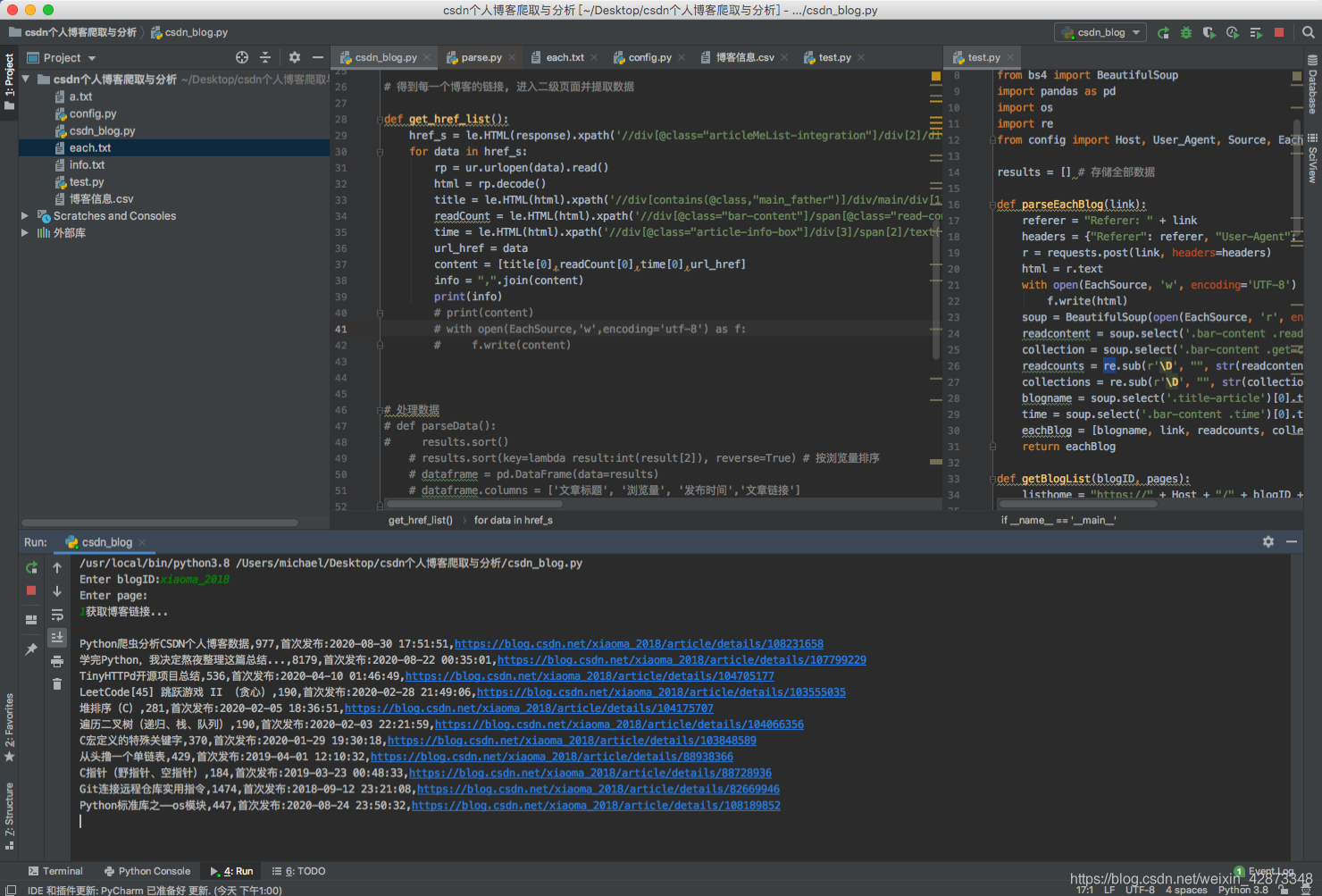Stop the process in the Run panel
Viewport: 1322px width, 896px height.
(x=31, y=590)
